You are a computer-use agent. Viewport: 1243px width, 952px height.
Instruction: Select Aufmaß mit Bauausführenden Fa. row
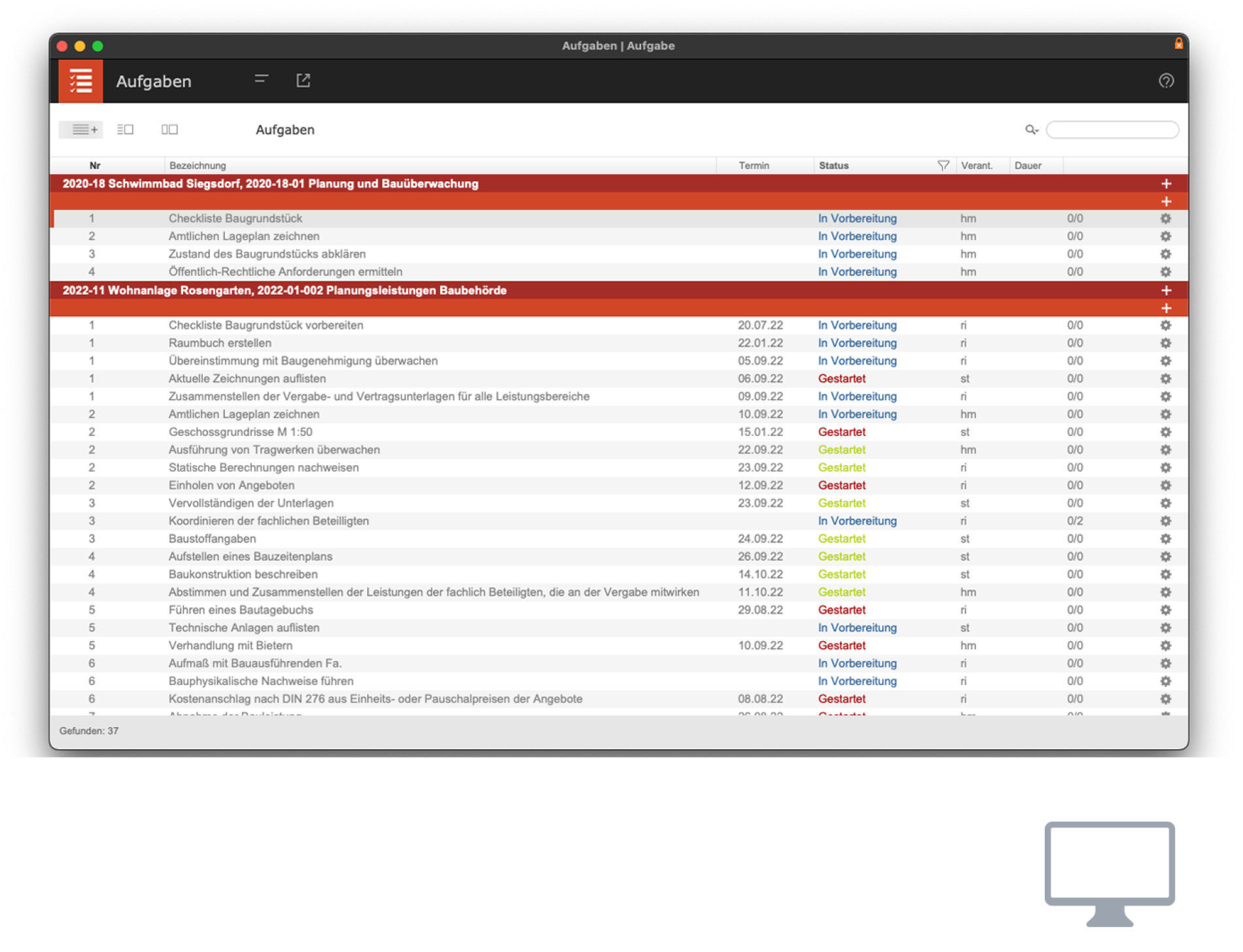pos(619,663)
